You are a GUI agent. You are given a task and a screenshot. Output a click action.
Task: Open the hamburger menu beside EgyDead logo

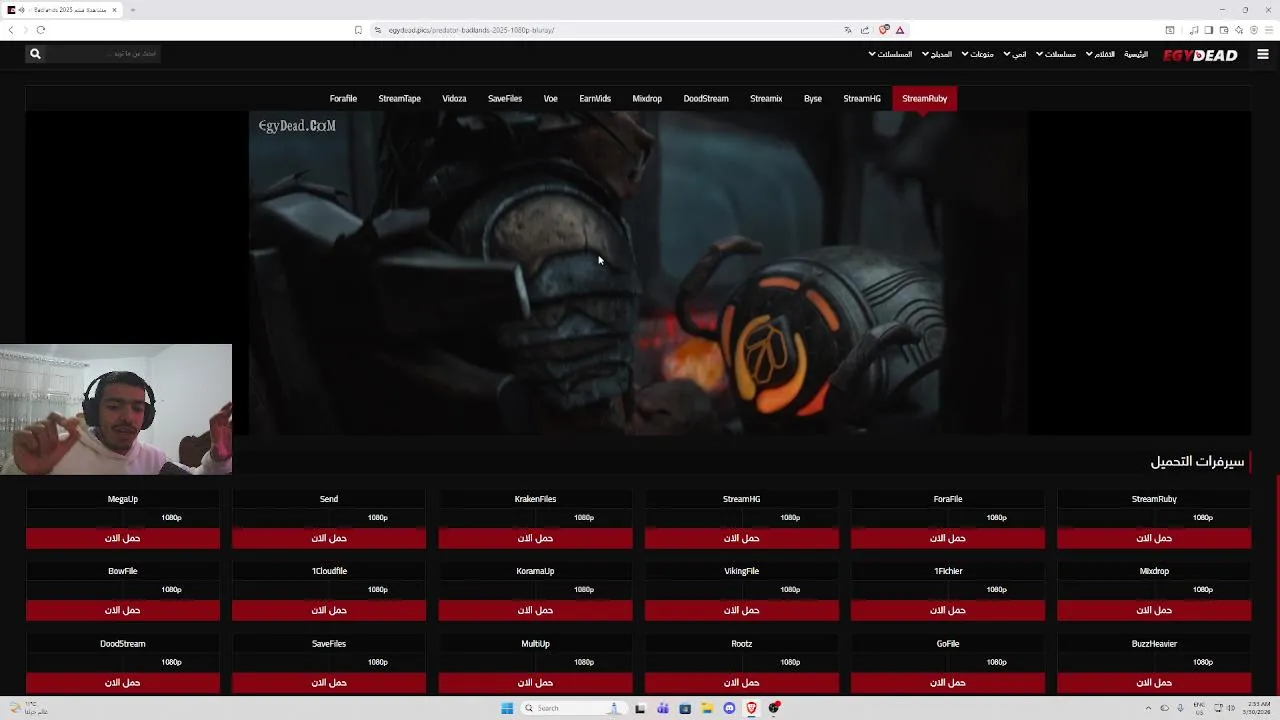click(1262, 54)
